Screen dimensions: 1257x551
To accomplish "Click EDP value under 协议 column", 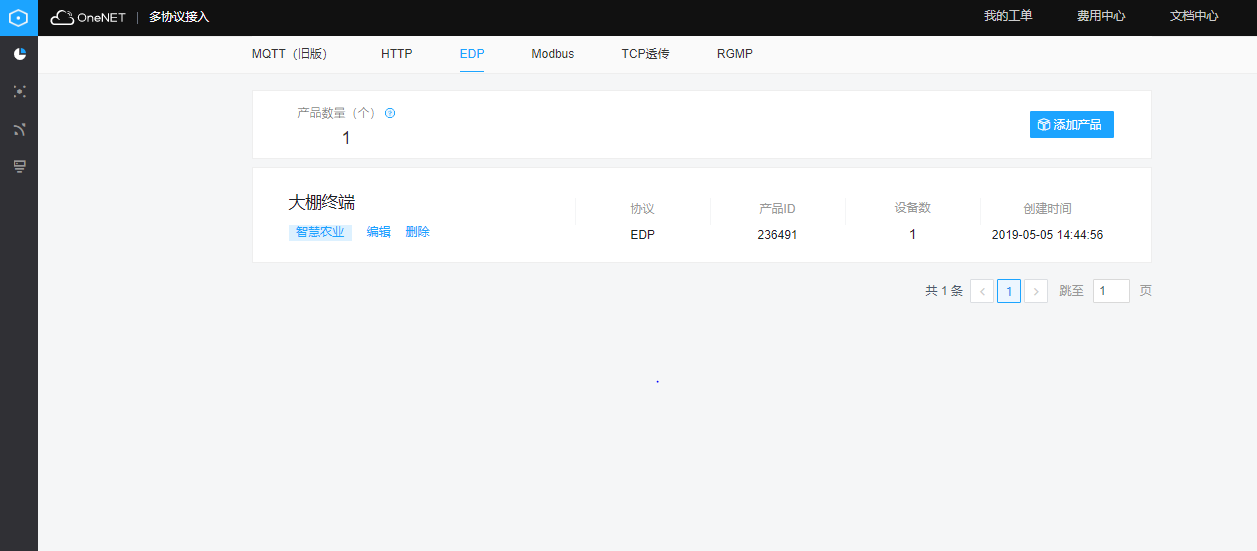I will 642,235.
